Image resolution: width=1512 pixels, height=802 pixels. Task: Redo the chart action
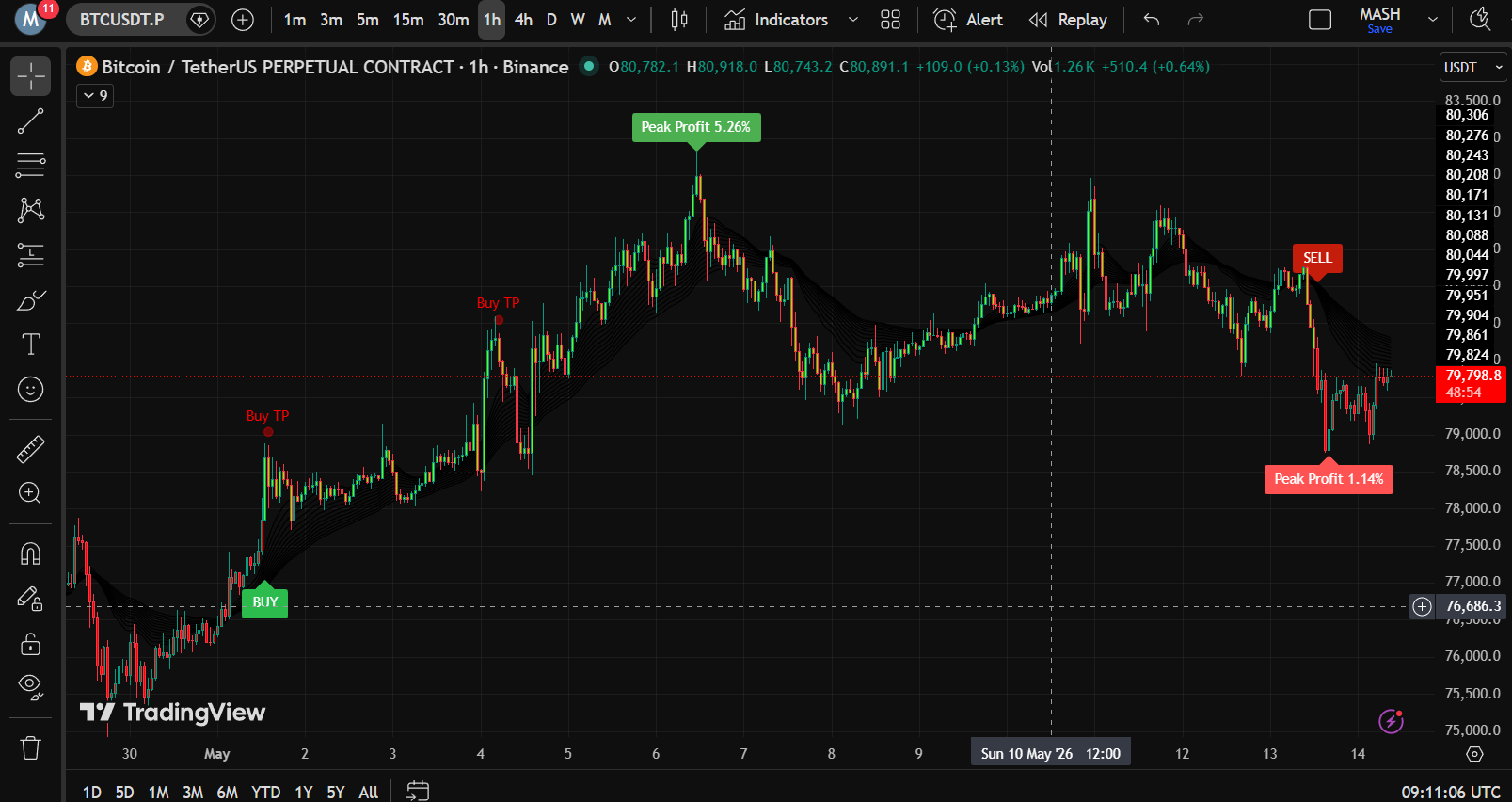(1196, 20)
